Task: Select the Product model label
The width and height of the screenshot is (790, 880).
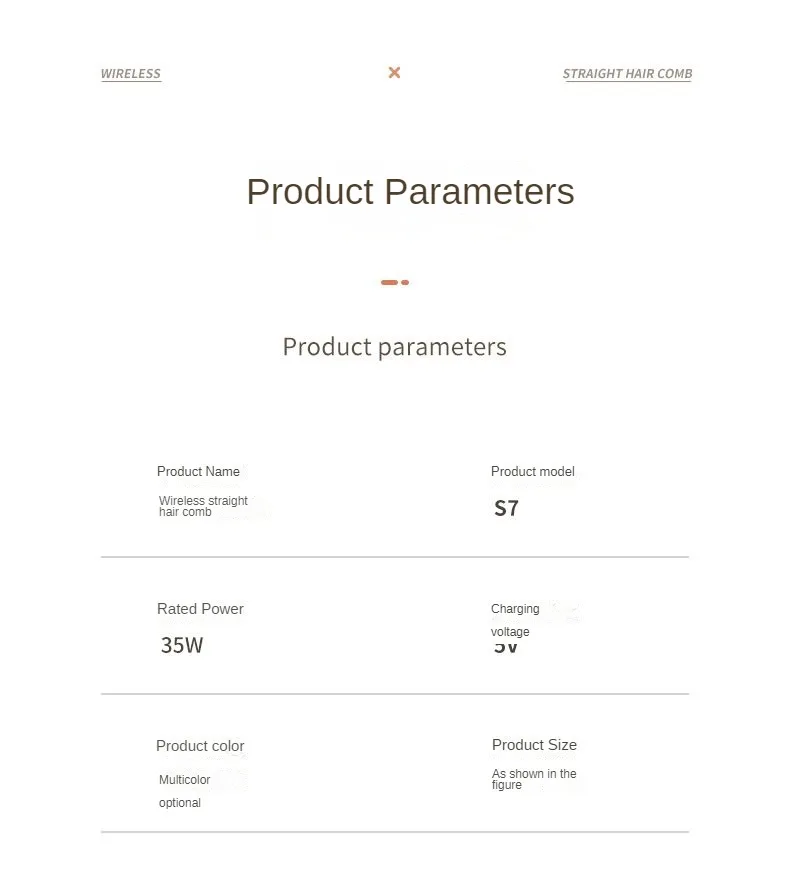Action: tap(532, 471)
